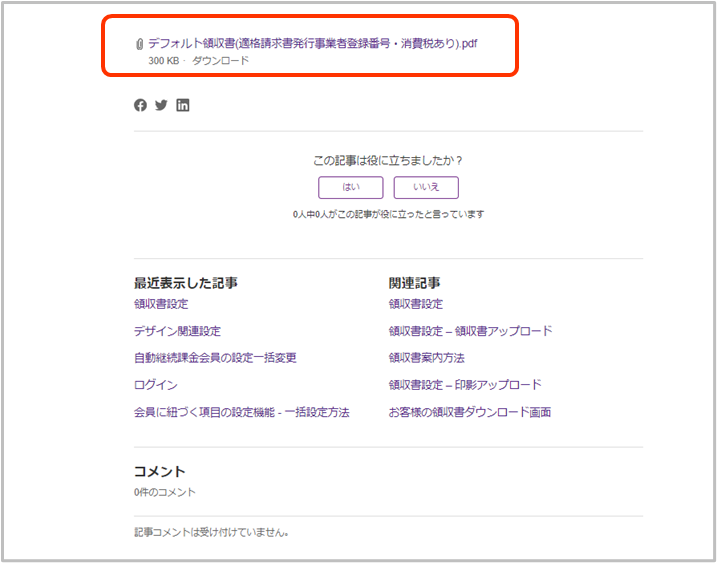Click the 0件のコメント count text
The image size is (717, 563).
pyautogui.click(x=165, y=492)
